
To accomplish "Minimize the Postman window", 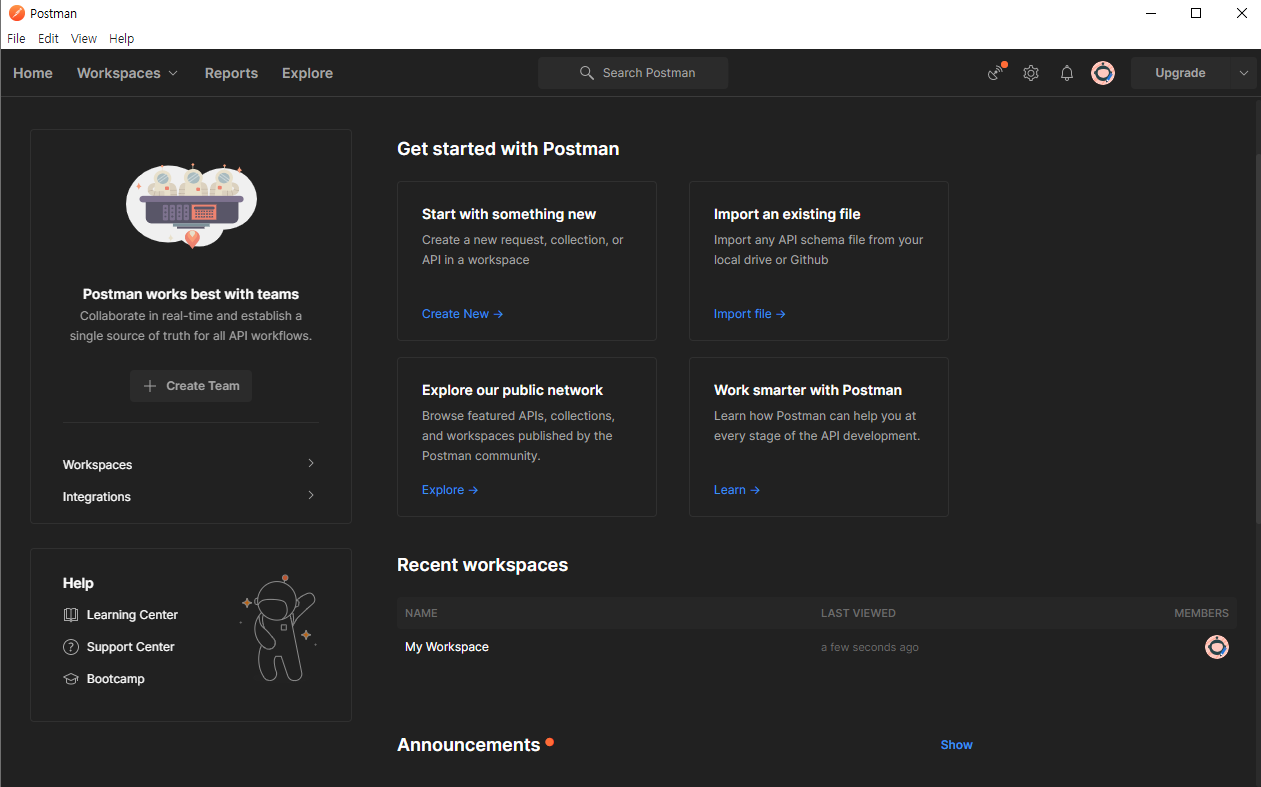I will point(1152,13).
